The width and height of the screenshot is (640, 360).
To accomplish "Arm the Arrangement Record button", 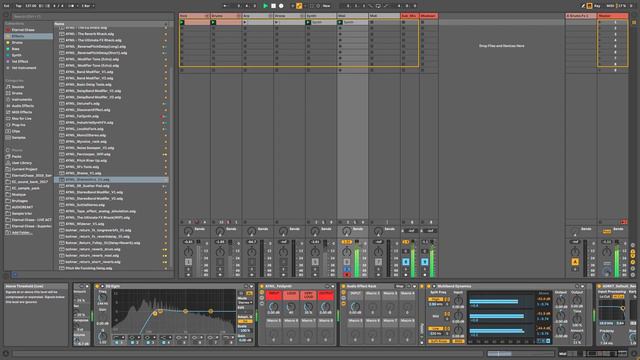I will [281, 6].
